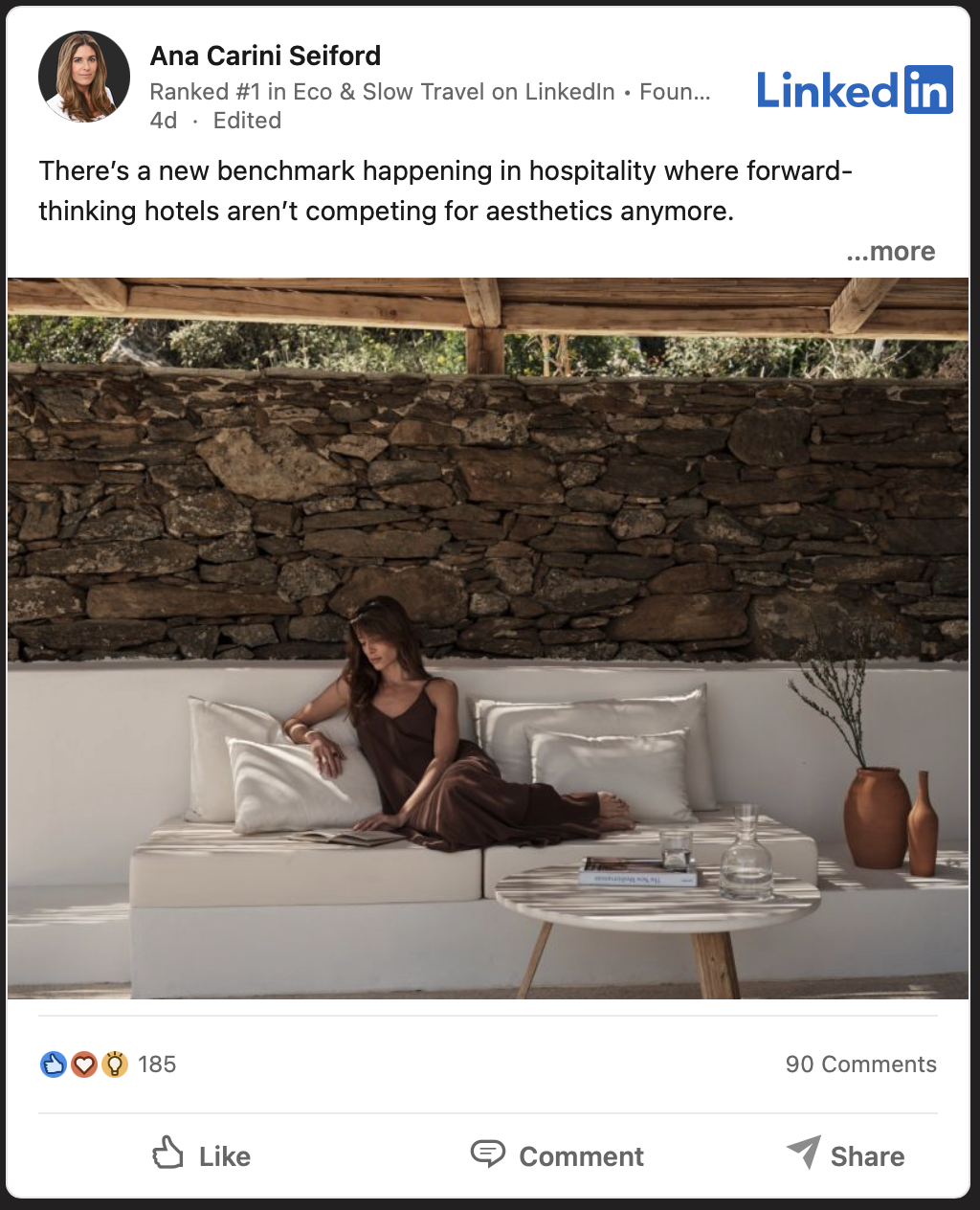Click the post text about hospitality benchmark
Screen dimensions: 980x1210
(446, 190)
